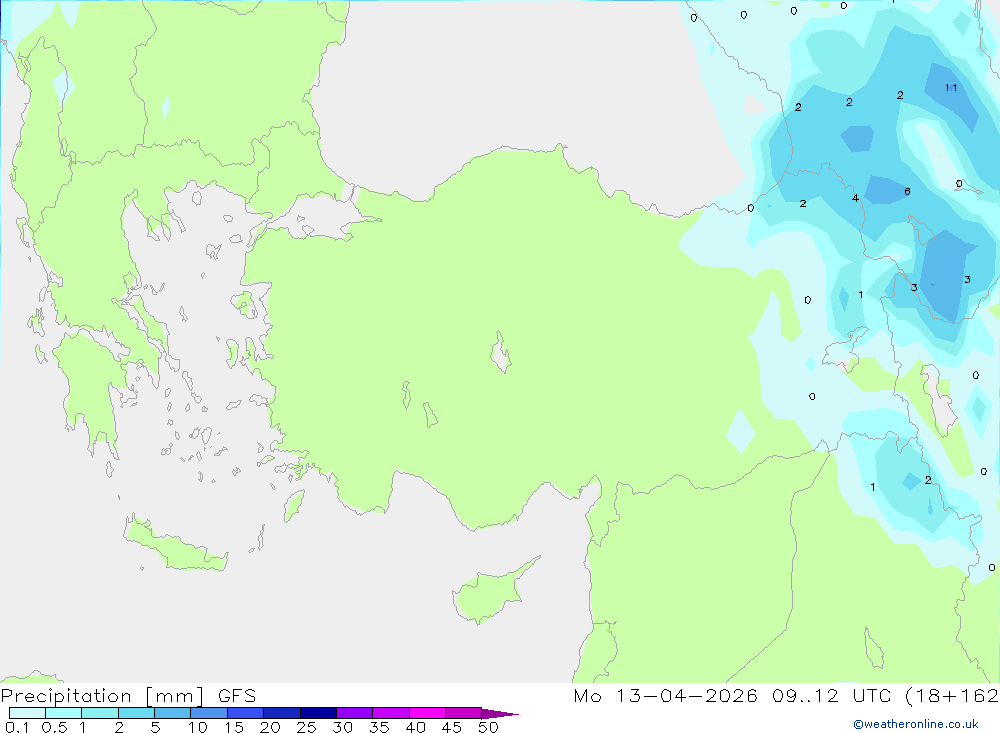Click the 'GFS' model label

(x=237, y=696)
